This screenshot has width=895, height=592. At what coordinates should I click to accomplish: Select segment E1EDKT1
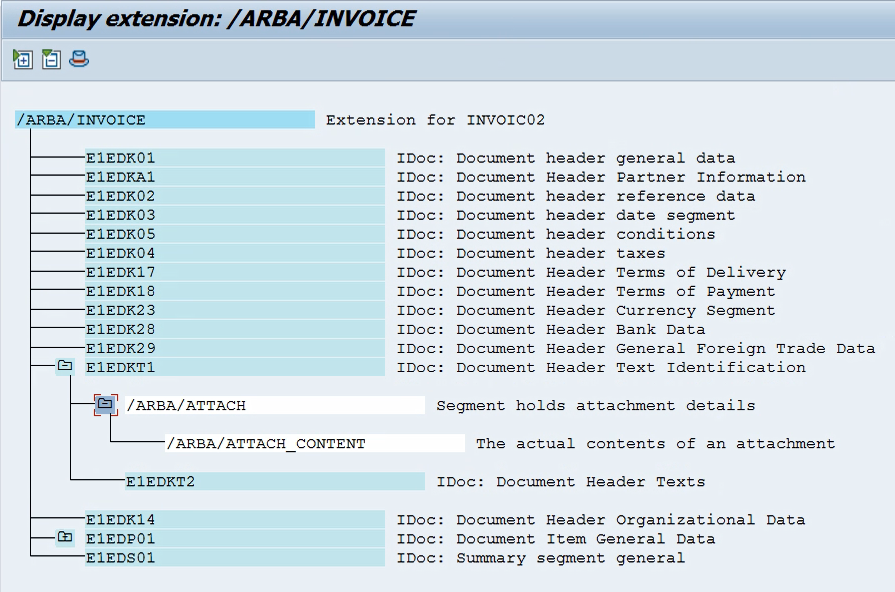coord(235,367)
